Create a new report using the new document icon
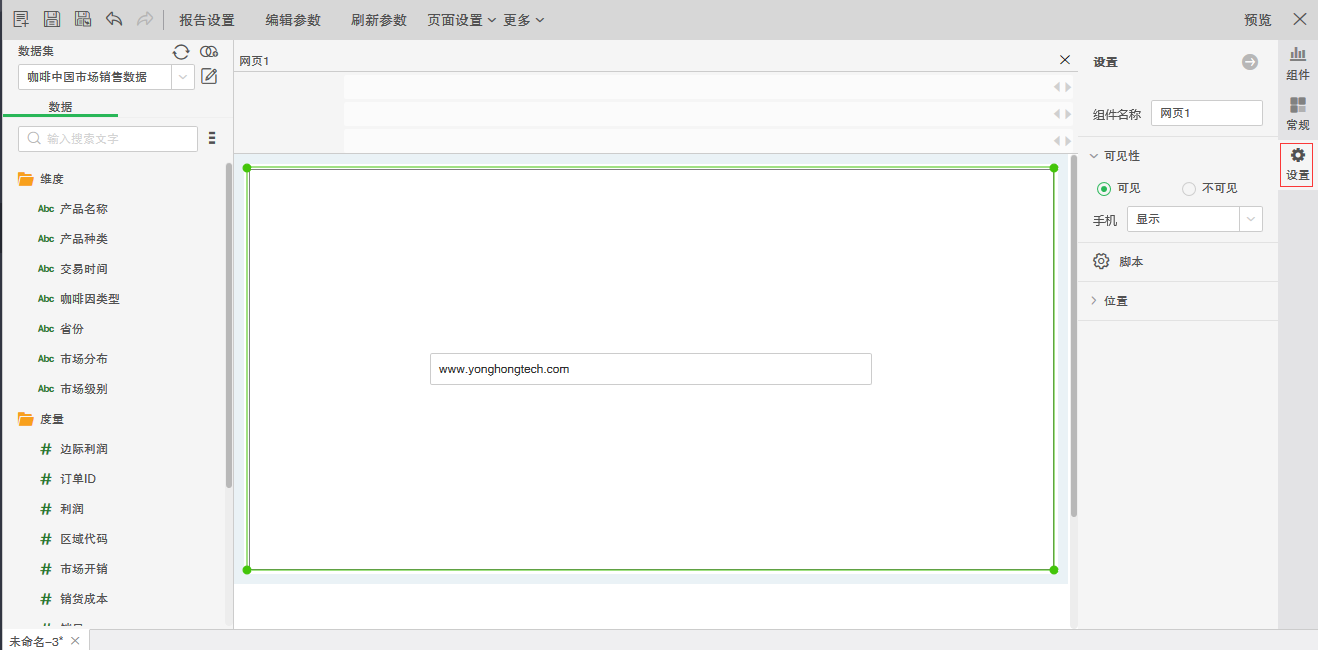This screenshot has width=1318, height=650. (20, 18)
